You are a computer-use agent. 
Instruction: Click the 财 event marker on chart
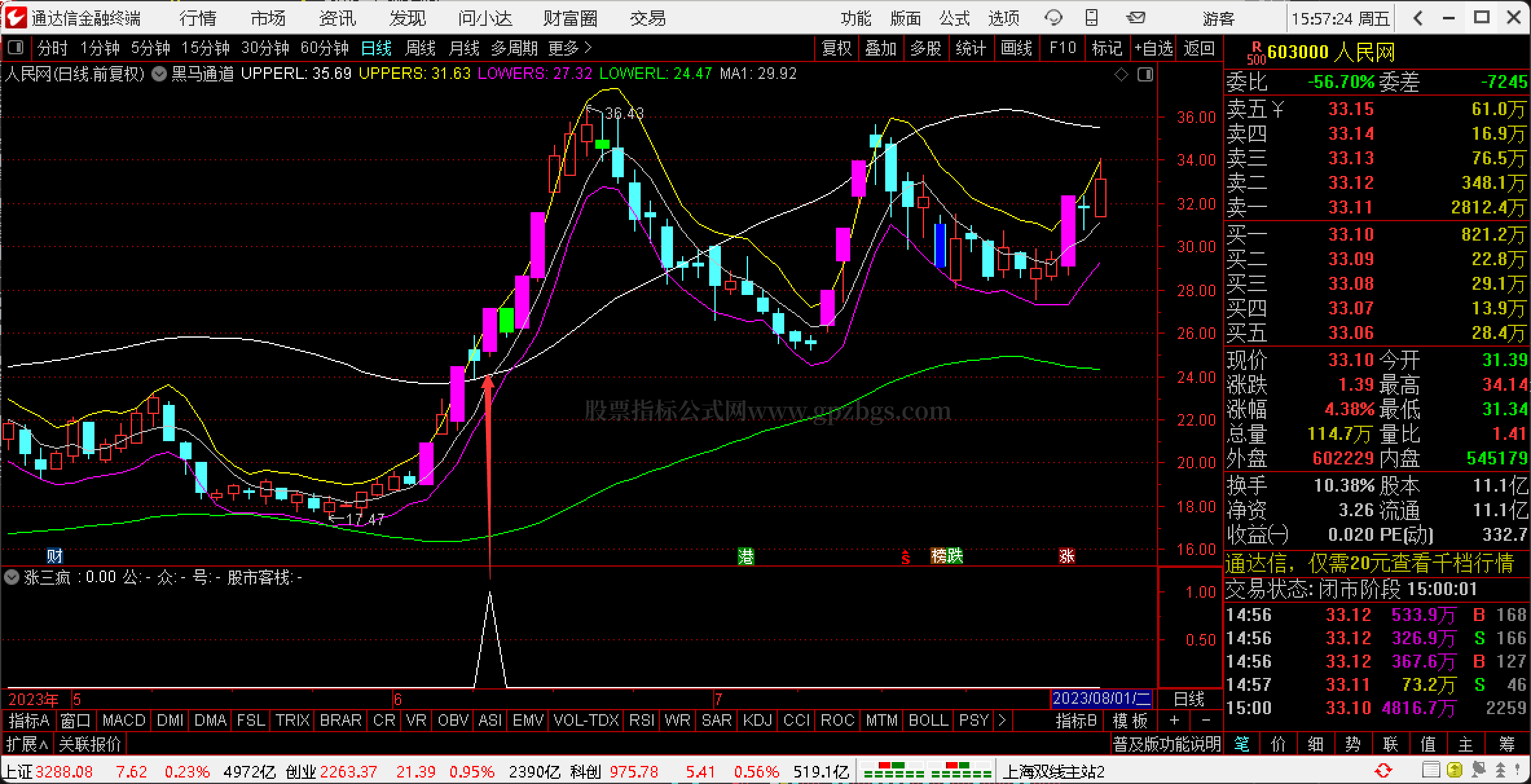pyautogui.click(x=55, y=556)
